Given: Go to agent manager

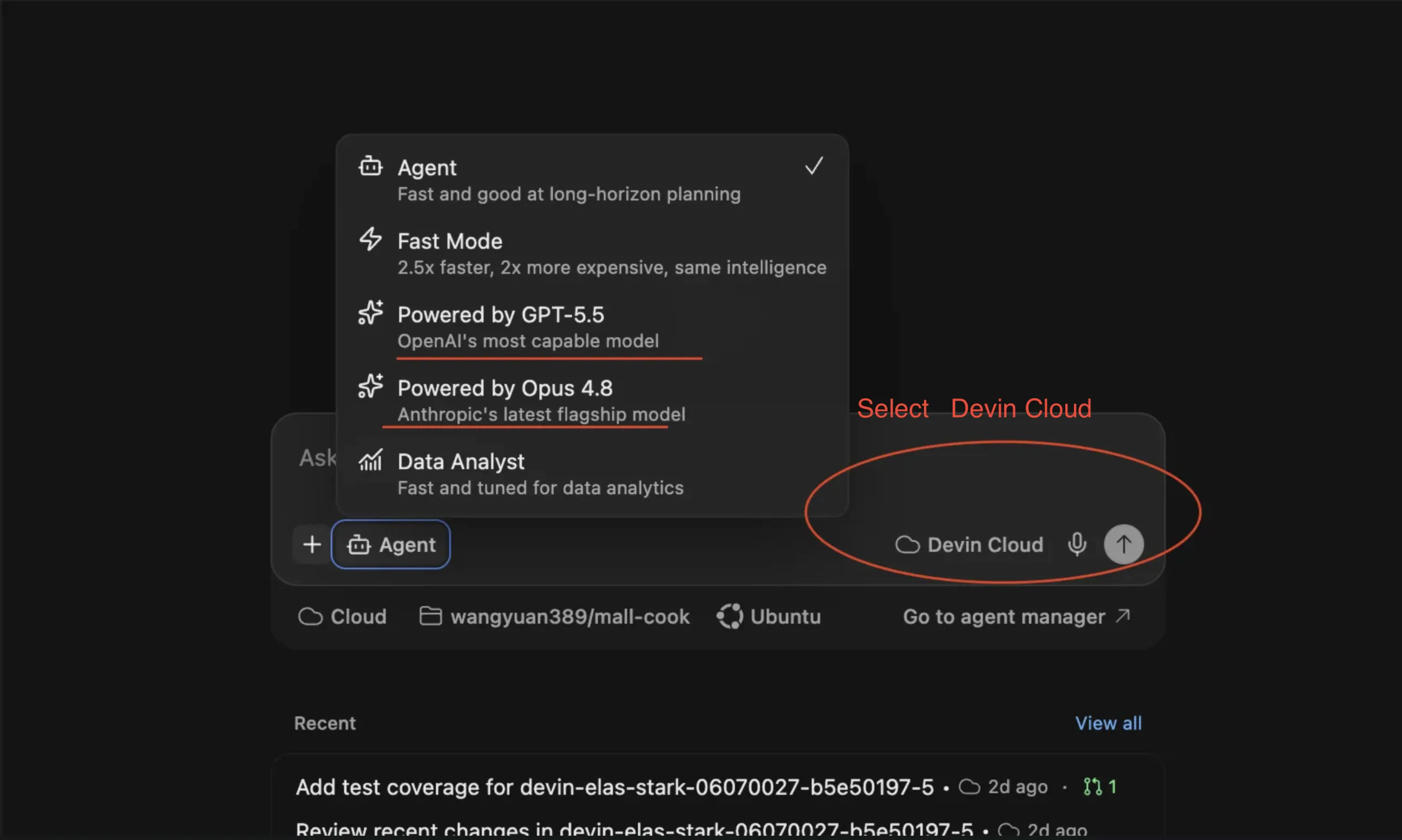Looking at the screenshot, I should coord(1017,616).
